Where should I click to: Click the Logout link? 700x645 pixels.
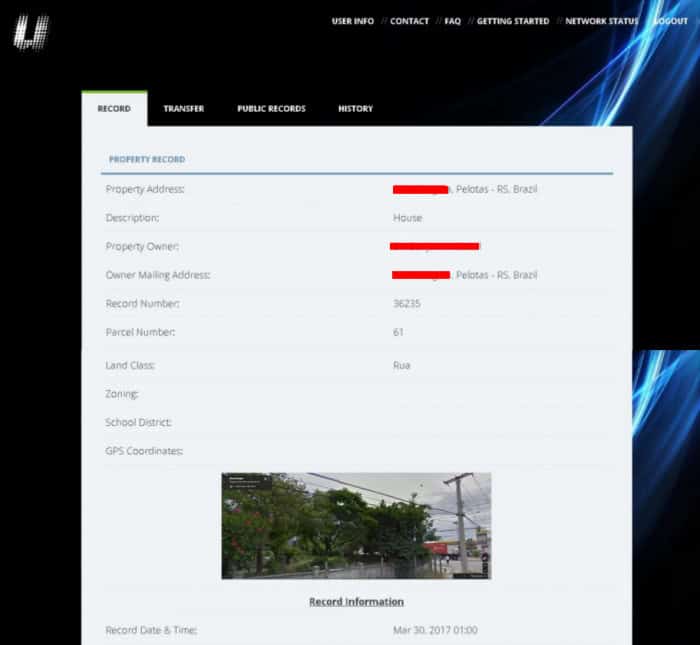coord(671,21)
